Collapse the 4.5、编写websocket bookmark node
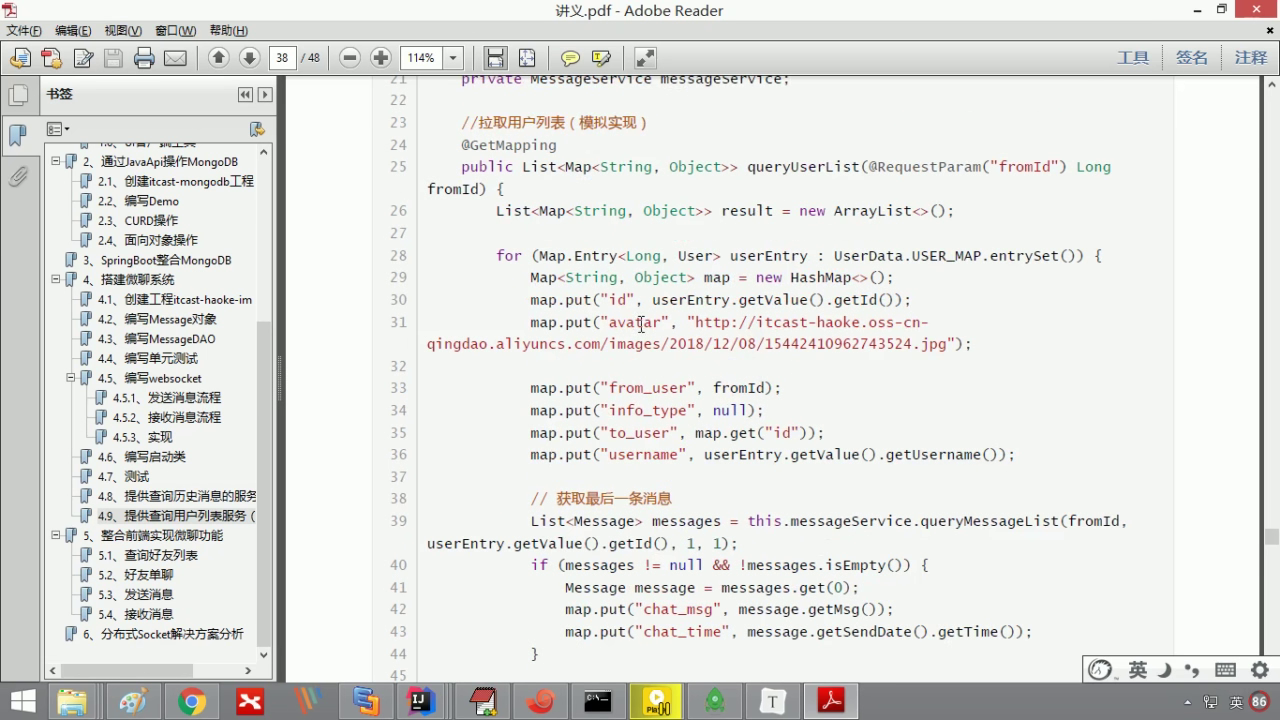The width and height of the screenshot is (1280, 720). click(x=71, y=378)
